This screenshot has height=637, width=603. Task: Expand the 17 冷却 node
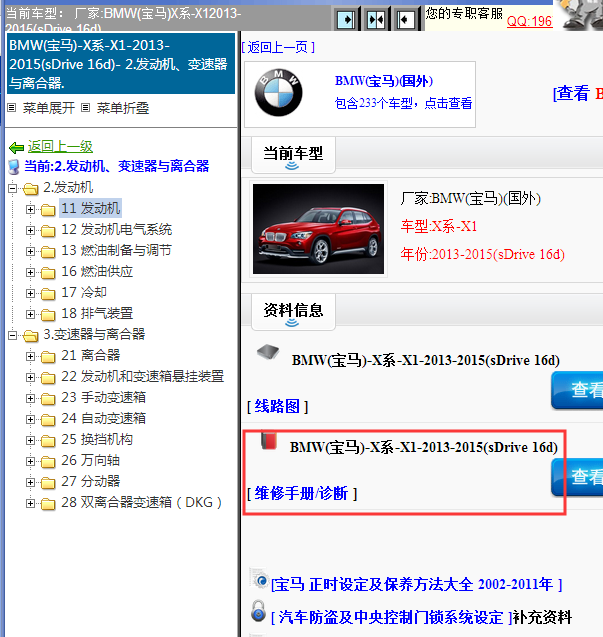pos(30,293)
